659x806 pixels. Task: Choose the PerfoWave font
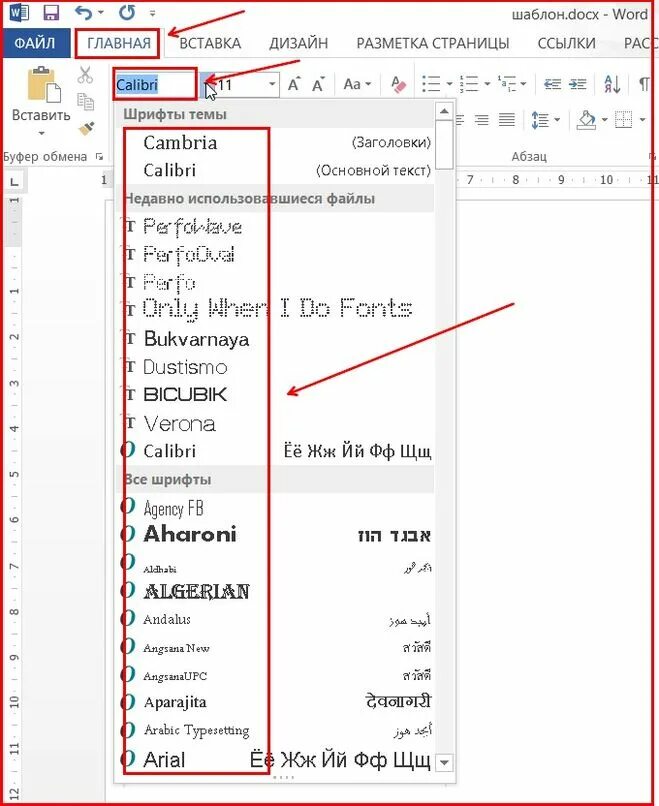tap(277, 227)
